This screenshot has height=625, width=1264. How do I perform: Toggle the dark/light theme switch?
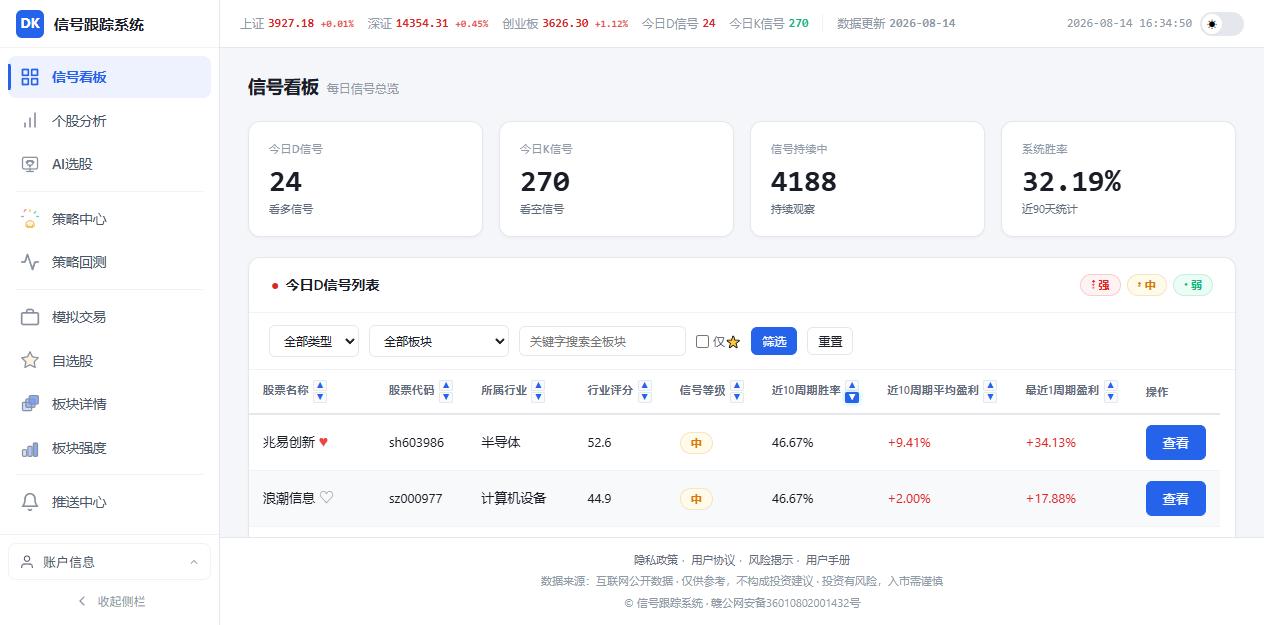[1222, 24]
